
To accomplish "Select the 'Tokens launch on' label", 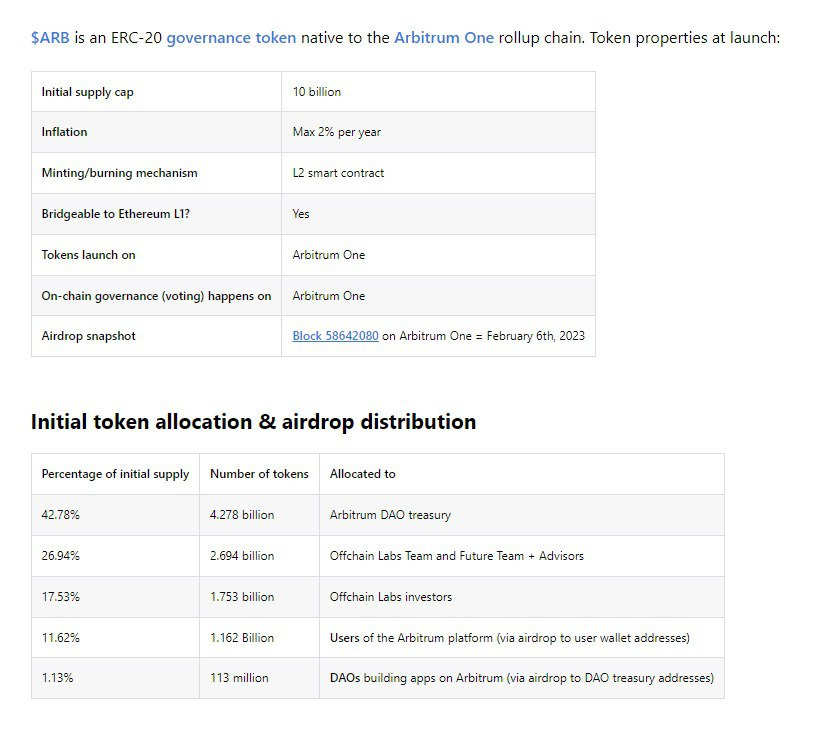I will click(x=89, y=255).
